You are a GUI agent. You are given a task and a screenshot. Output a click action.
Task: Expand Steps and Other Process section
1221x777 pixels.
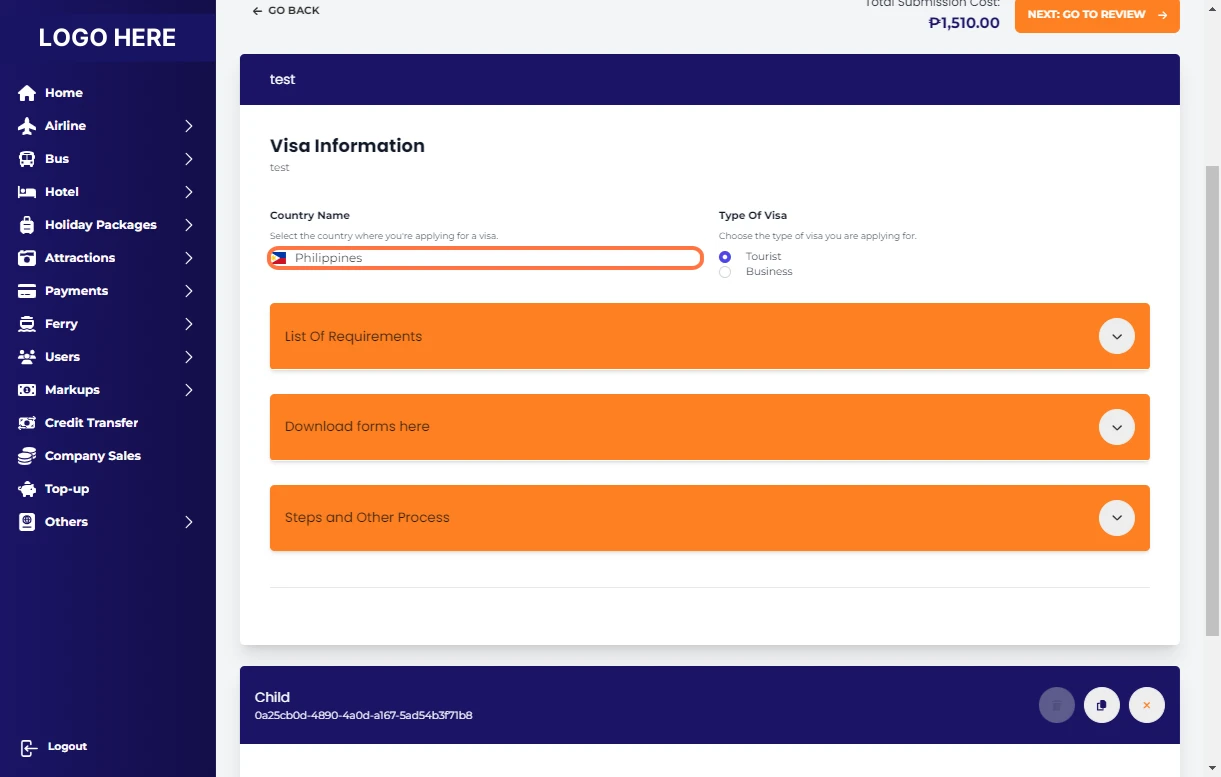(1116, 518)
